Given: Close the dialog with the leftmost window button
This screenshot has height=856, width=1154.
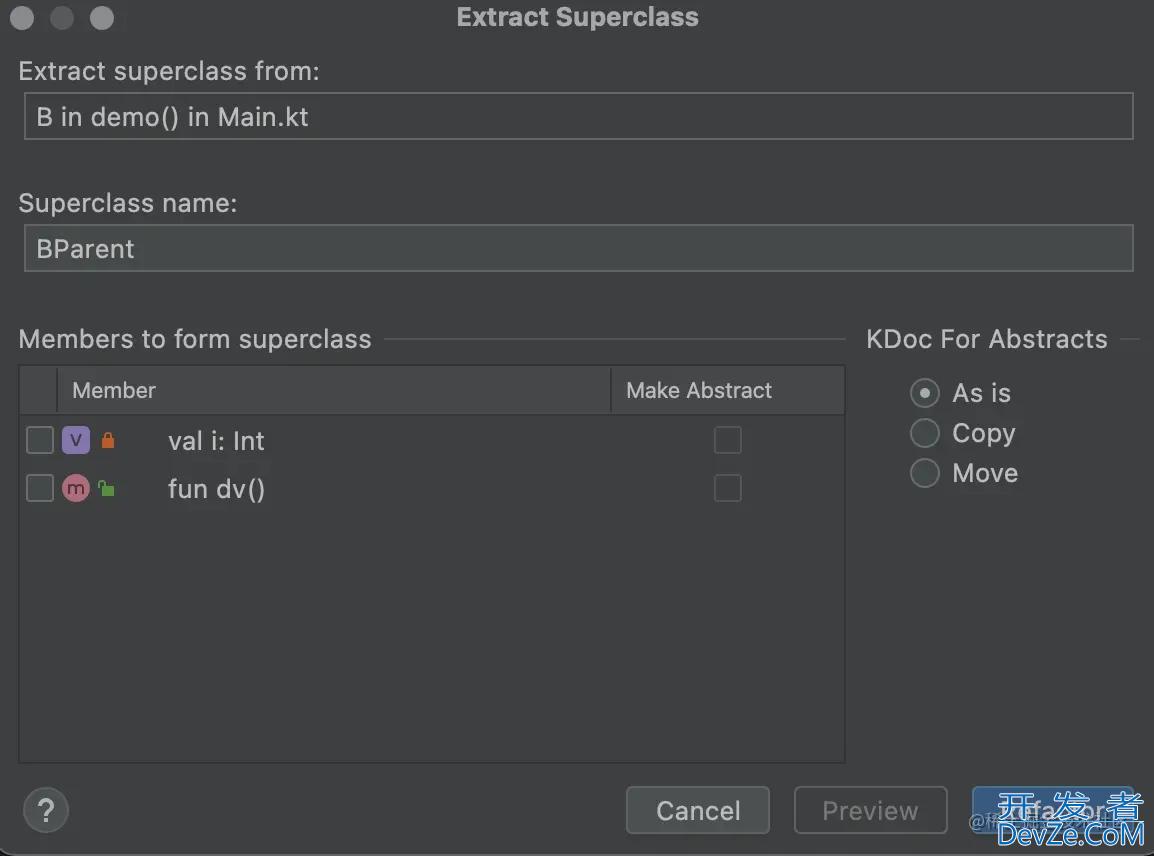Looking at the screenshot, I should click(22, 17).
